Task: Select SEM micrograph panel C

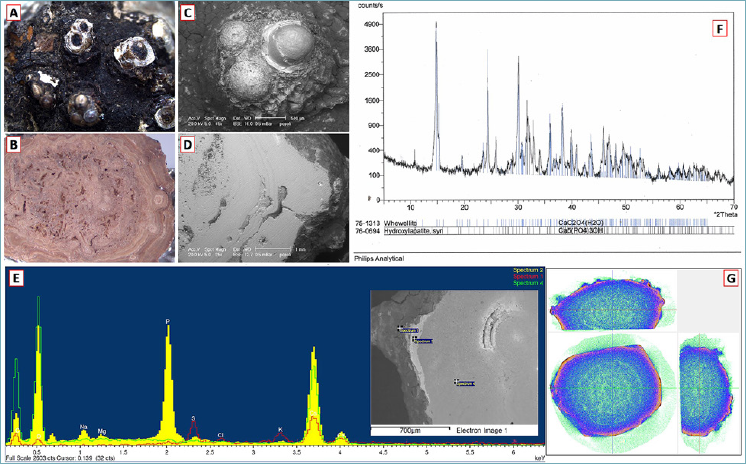Action: pos(264,66)
